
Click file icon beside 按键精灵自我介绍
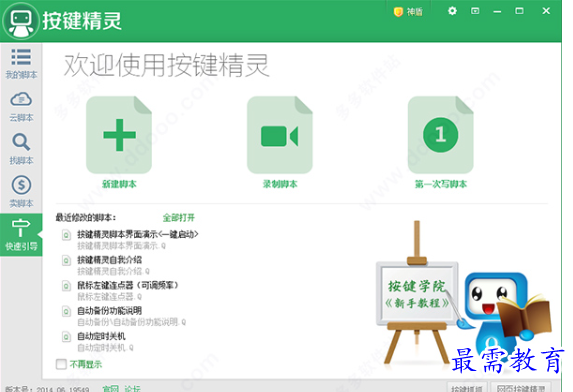coord(66,261)
